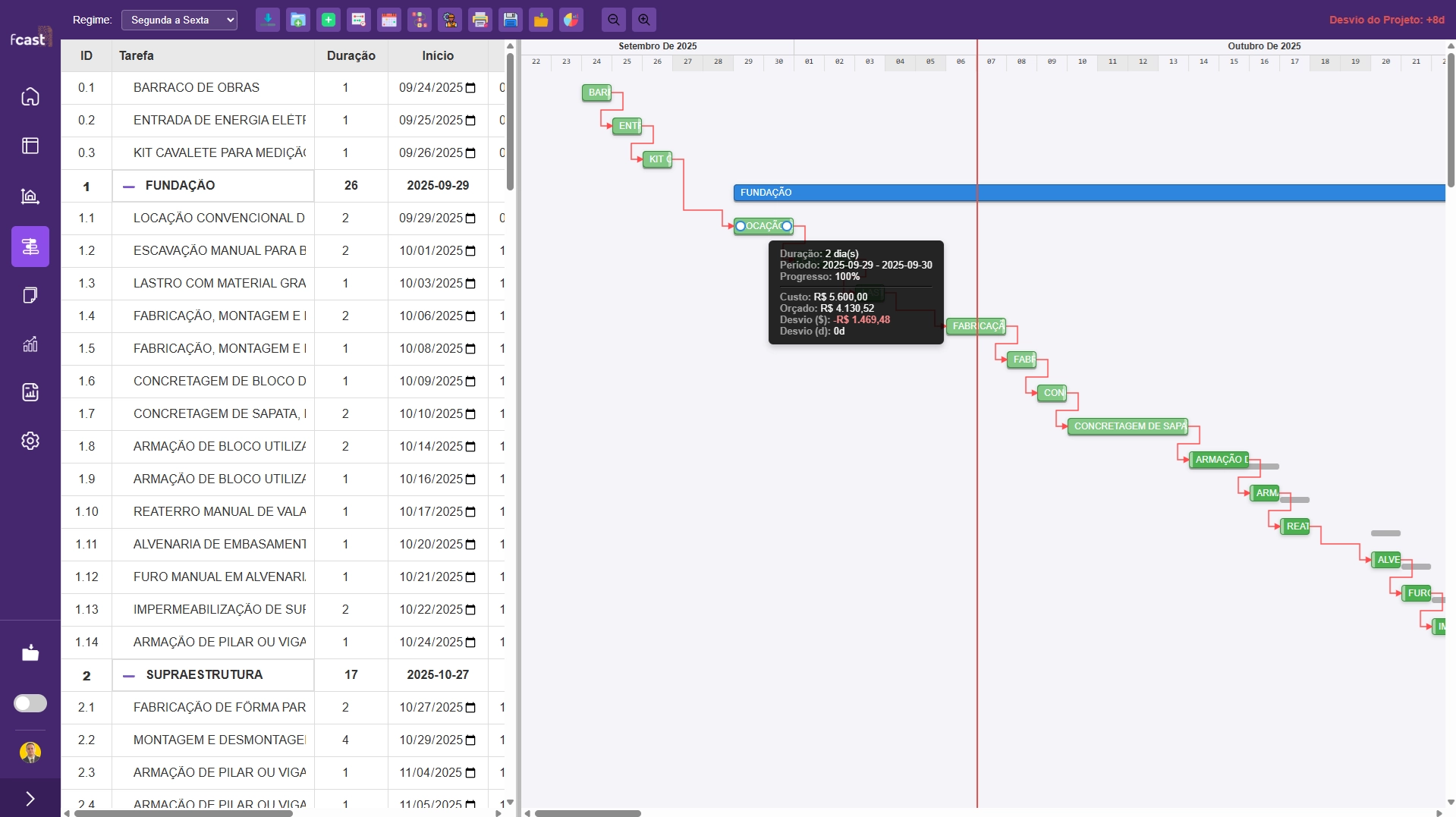The image size is (1456, 817).
Task: Collapse the SUPRAESTRUTURA group row
Action: tap(127, 675)
